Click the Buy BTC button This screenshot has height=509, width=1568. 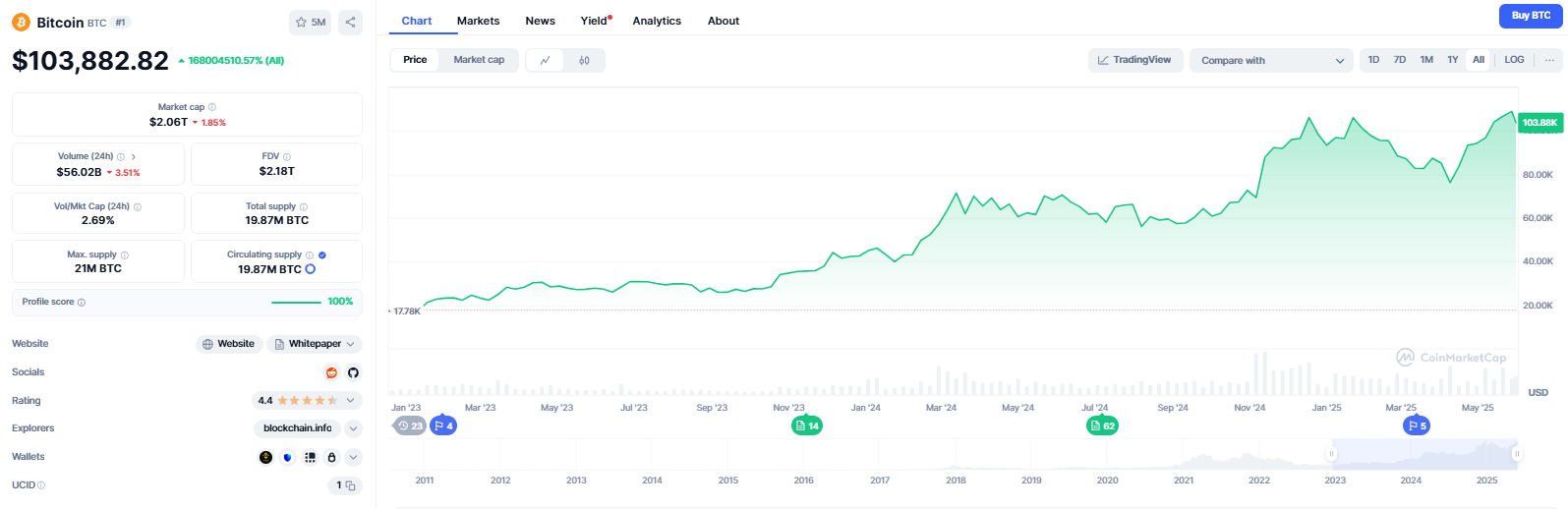1531,16
